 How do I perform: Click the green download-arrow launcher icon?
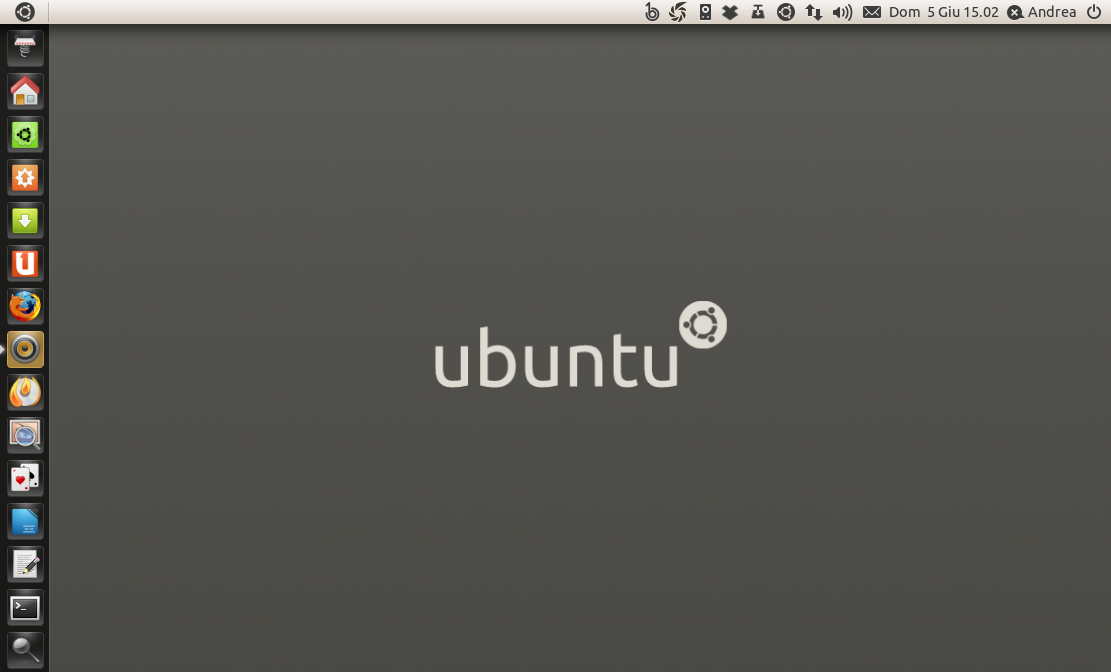[26, 220]
